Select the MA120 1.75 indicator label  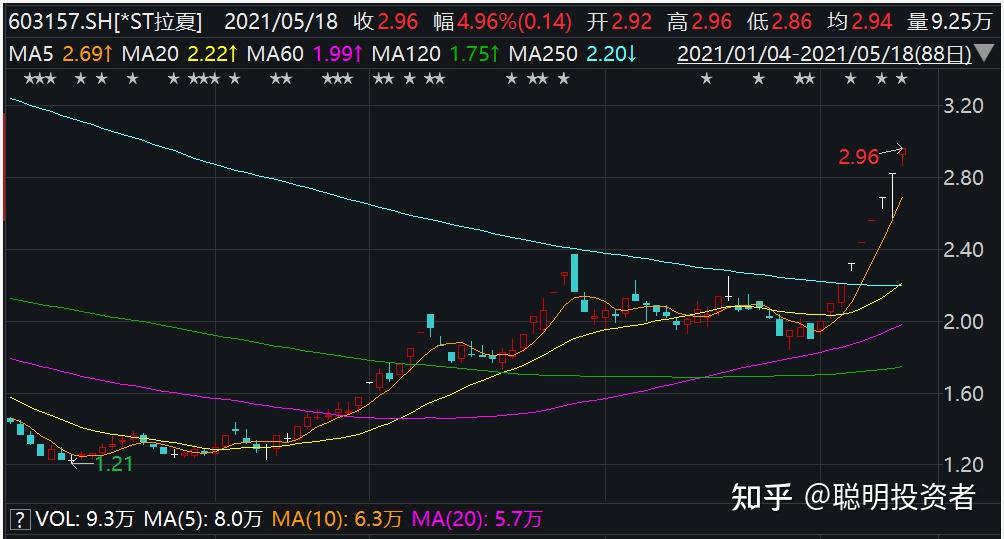pyautogui.click(x=435, y=54)
